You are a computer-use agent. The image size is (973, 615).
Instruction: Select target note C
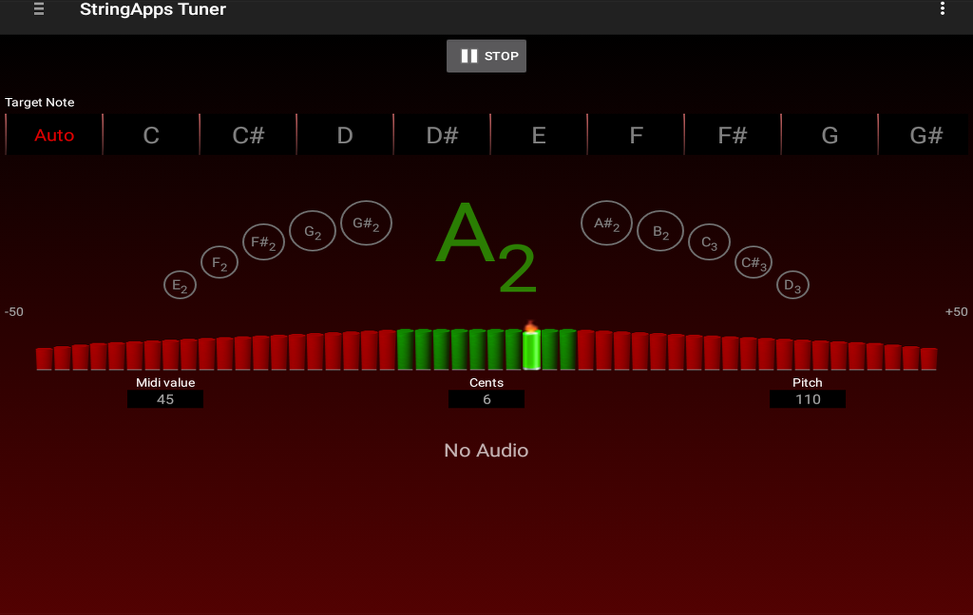pyautogui.click(x=151, y=135)
